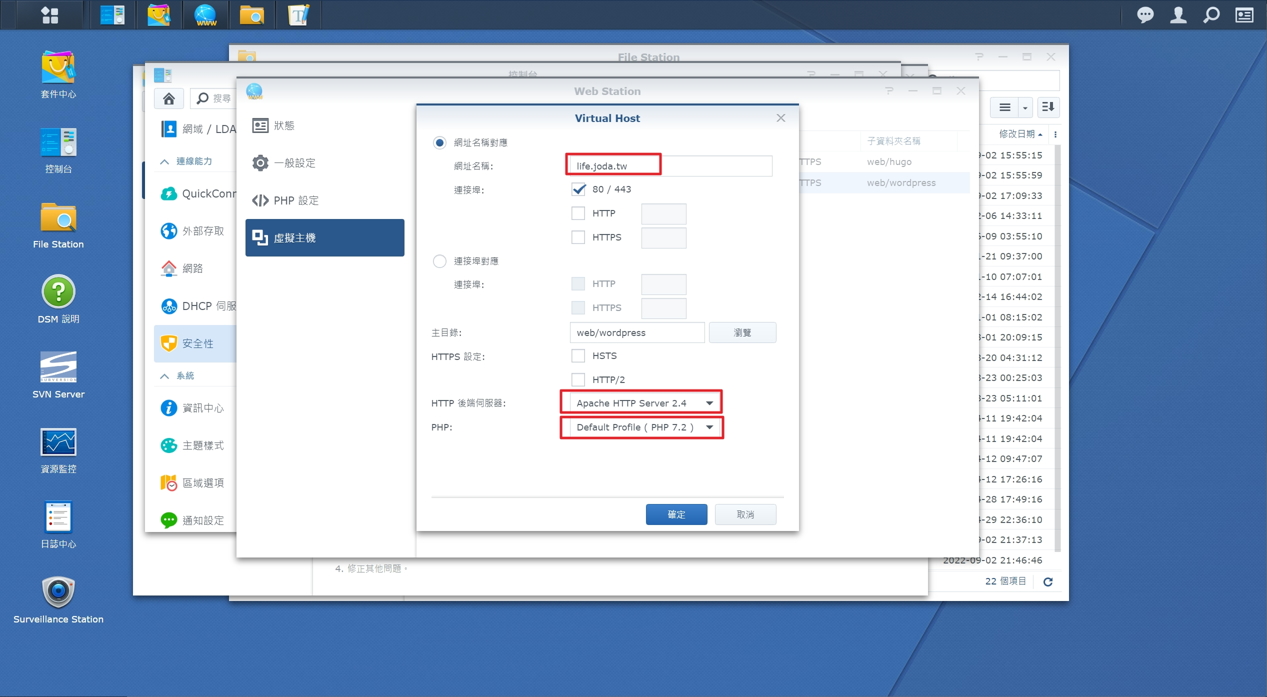Screen dimensions: 1267x697
Task: Open 通知設定 in Control Panel
Action: pyautogui.click(x=196, y=520)
